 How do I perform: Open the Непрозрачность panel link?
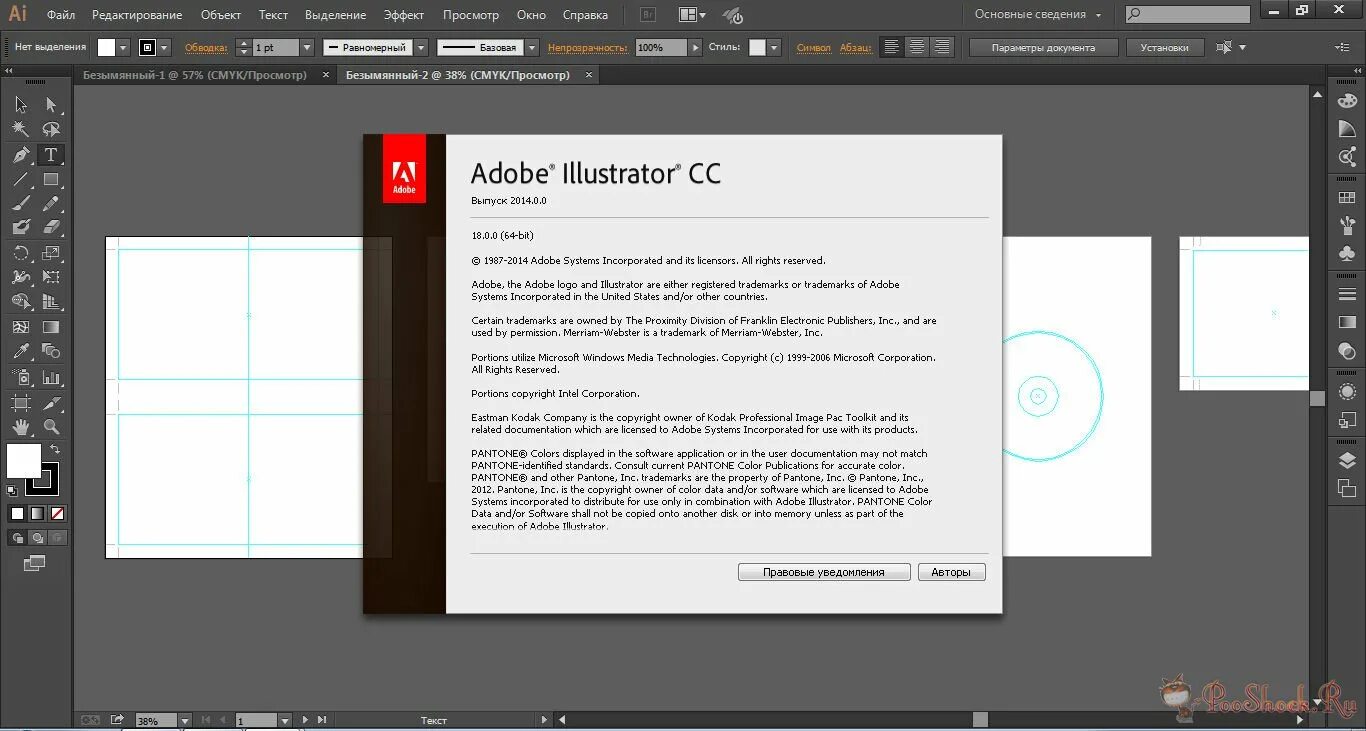[x=588, y=47]
